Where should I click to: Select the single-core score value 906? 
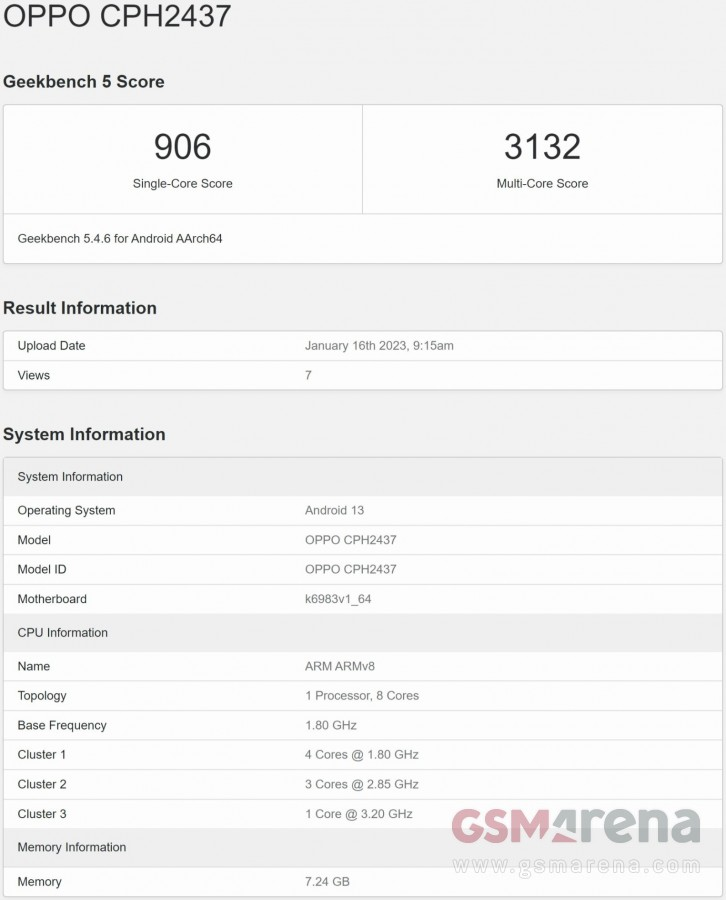tap(183, 146)
